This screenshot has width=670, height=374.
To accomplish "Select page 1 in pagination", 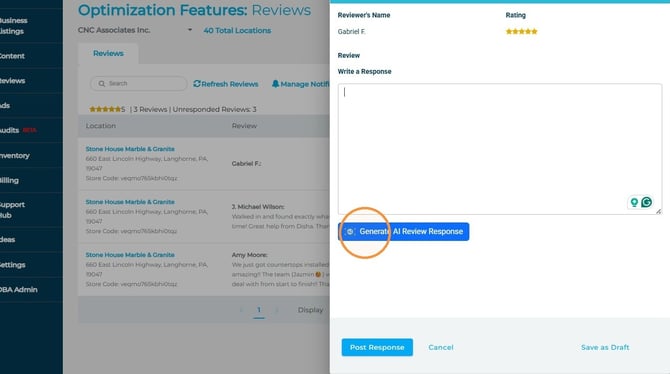I will coord(259,310).
